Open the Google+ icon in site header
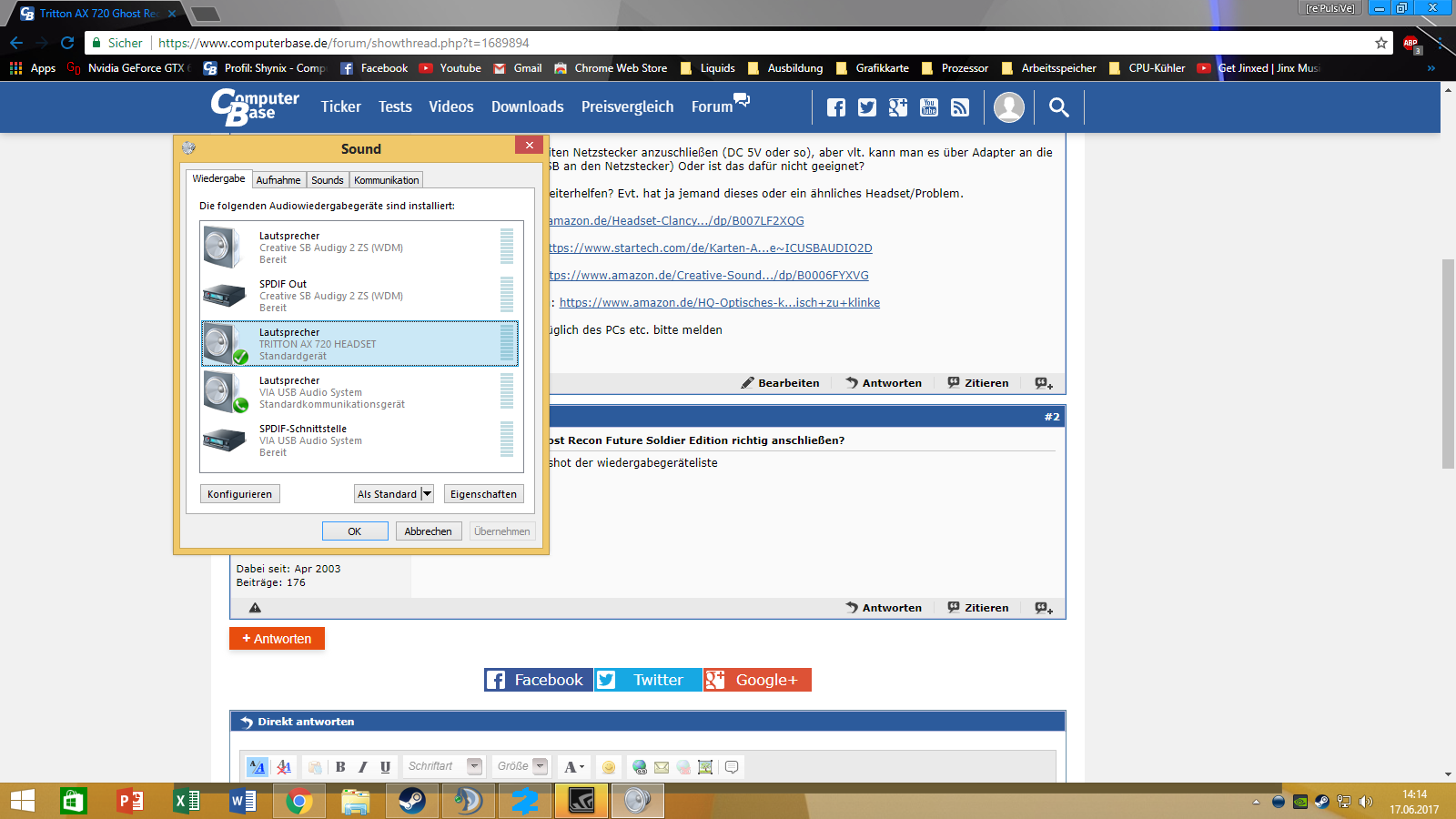1456x819 pixels. click(898, 107)
